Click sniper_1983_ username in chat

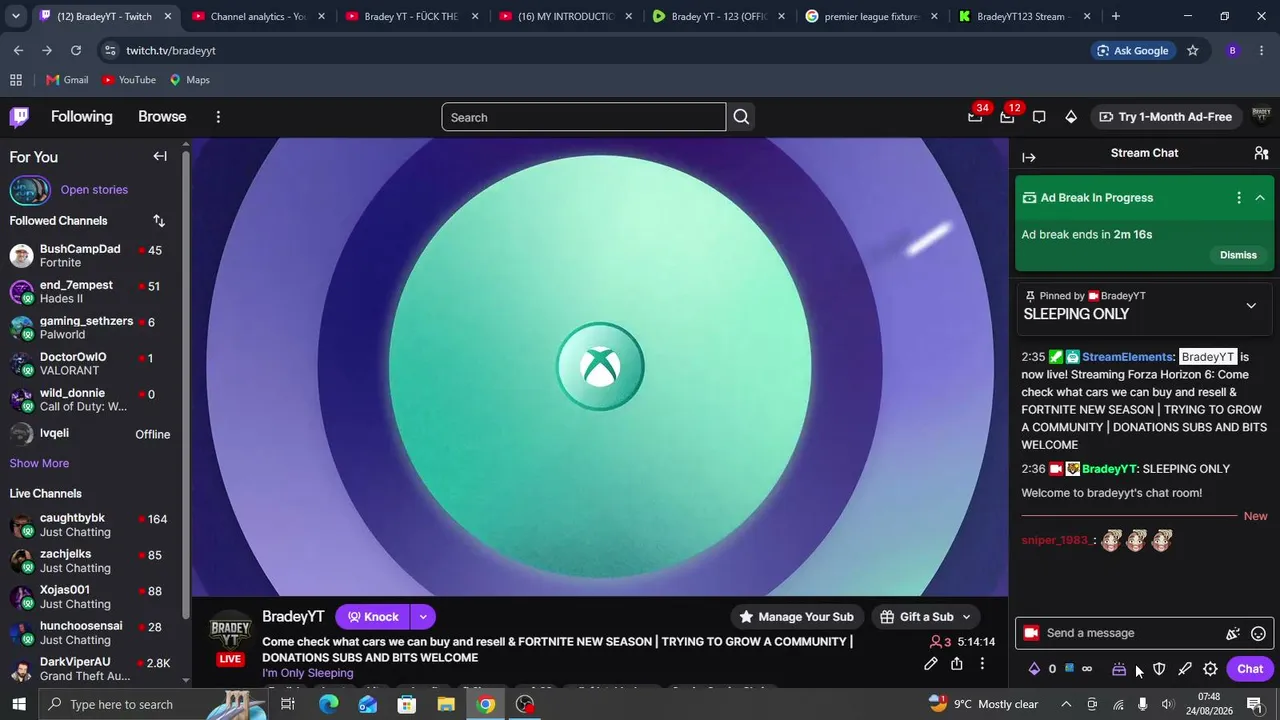tap(1057, 541)
